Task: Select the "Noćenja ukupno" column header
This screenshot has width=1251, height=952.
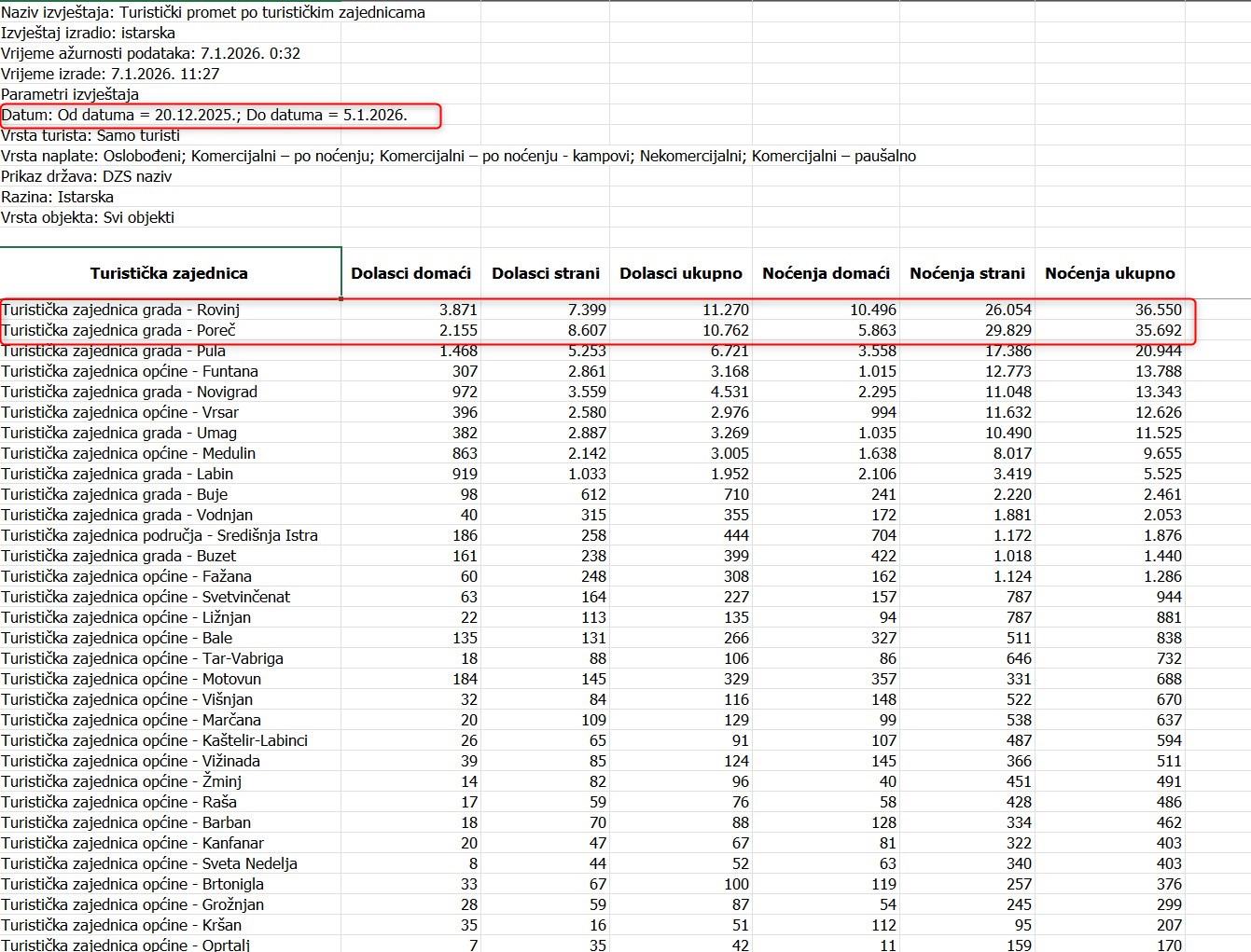Action: pos(1110,273)
